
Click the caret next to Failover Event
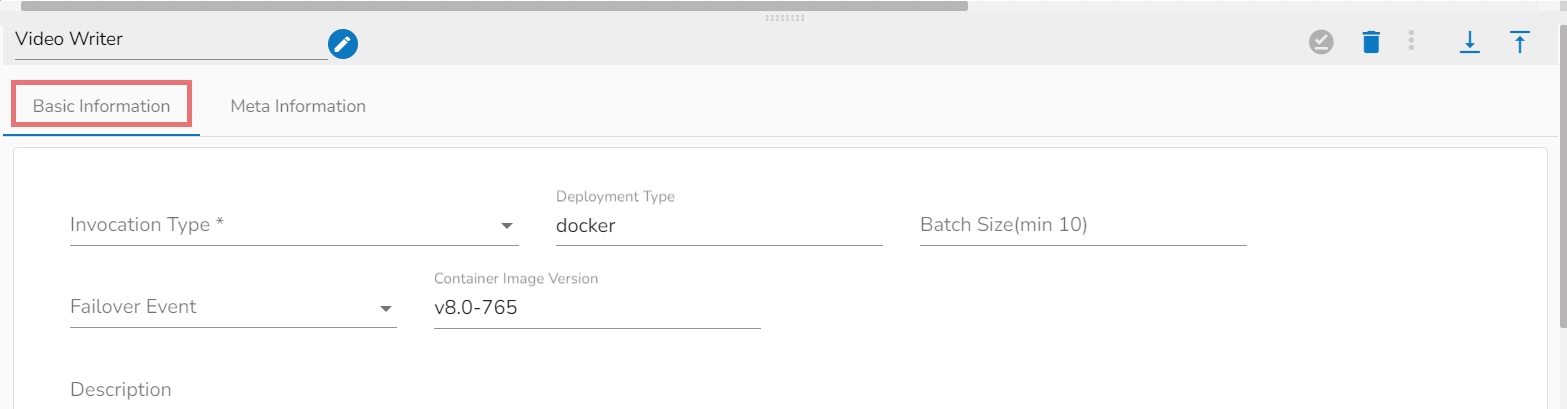point(386,309)
